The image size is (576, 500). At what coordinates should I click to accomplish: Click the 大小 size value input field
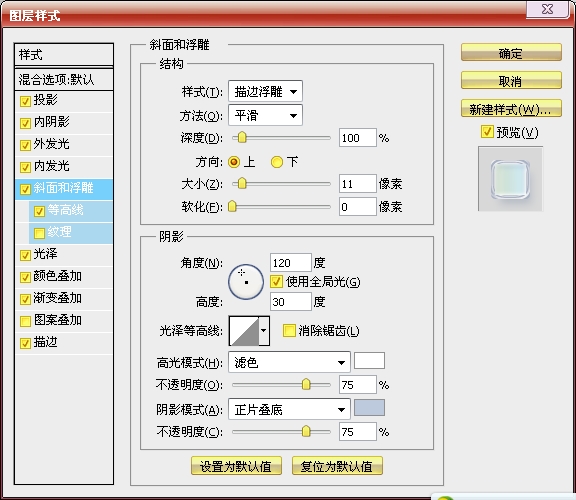pyautogui.click(x=357, y=183)
